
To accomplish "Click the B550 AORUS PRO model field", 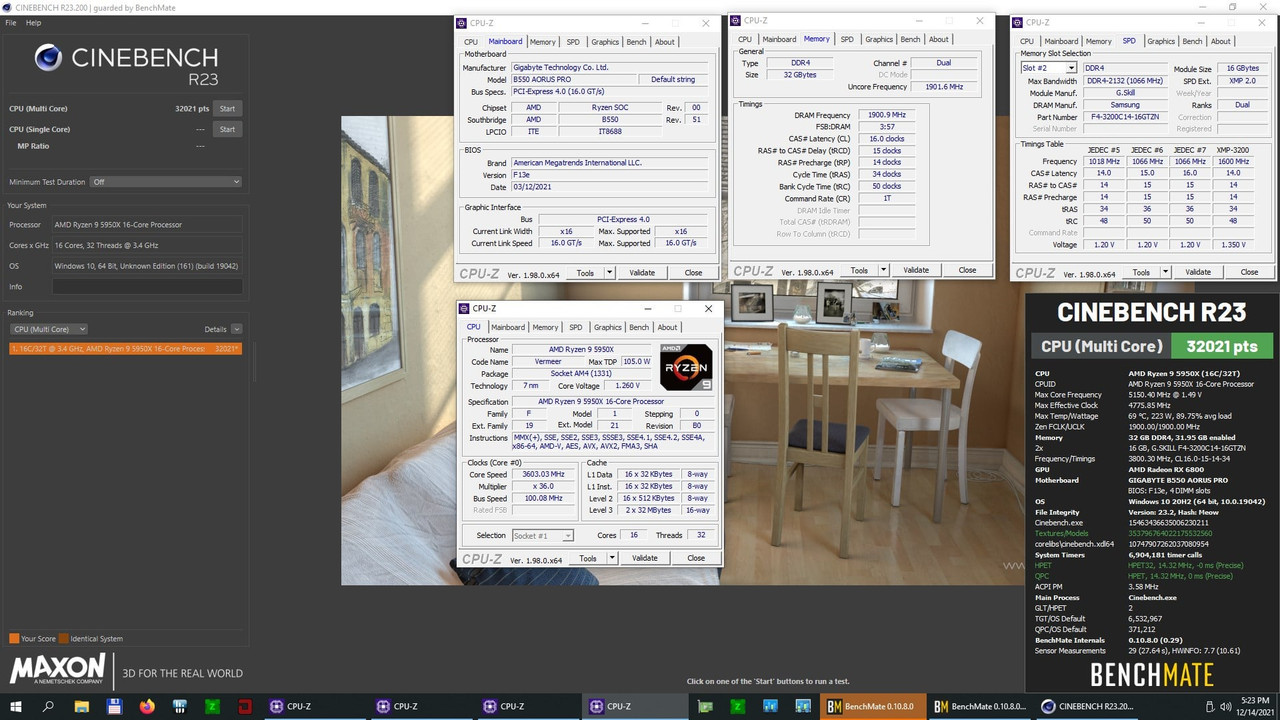I will 575,80.
